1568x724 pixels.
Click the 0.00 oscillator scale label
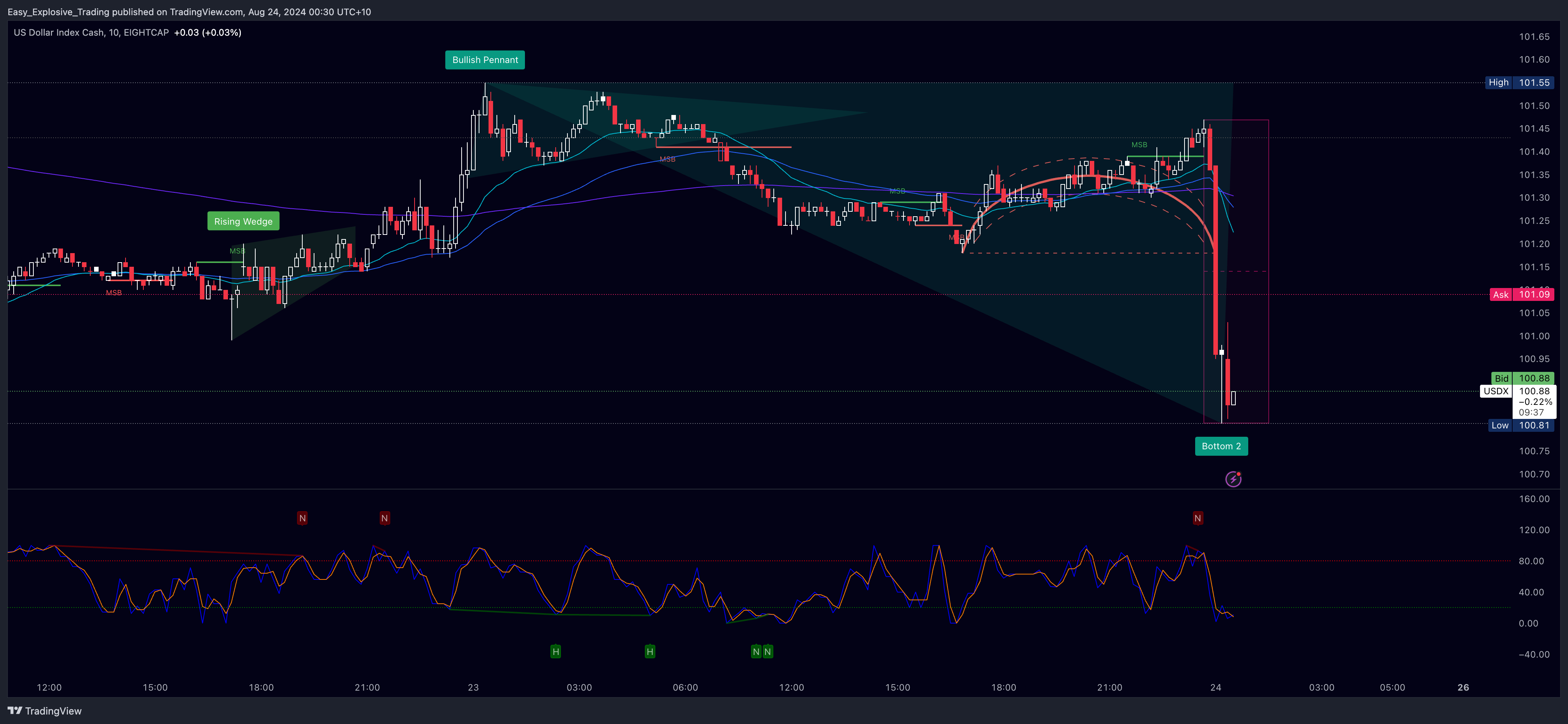[1528, 623]
